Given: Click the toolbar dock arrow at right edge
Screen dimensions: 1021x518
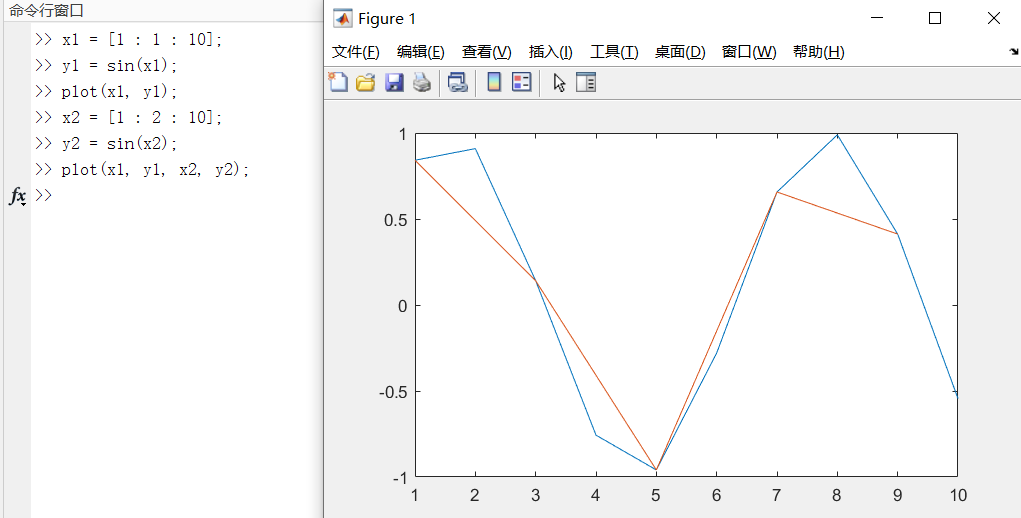Looking at the screenshot, I should 1013,51.
